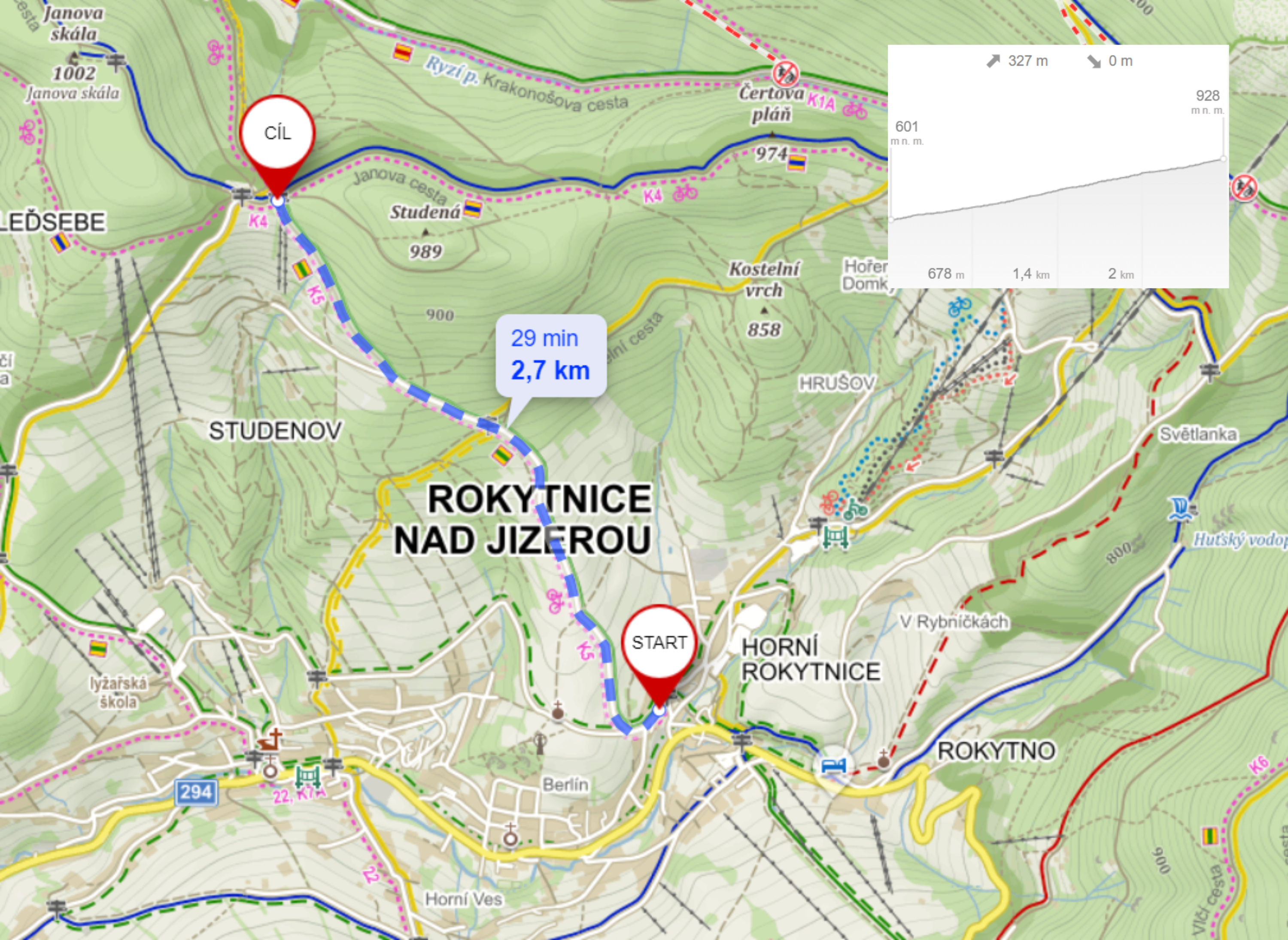Click the blue bicycle icon above dotted trail
The image size is (1288, 940).
click(960, 307)
